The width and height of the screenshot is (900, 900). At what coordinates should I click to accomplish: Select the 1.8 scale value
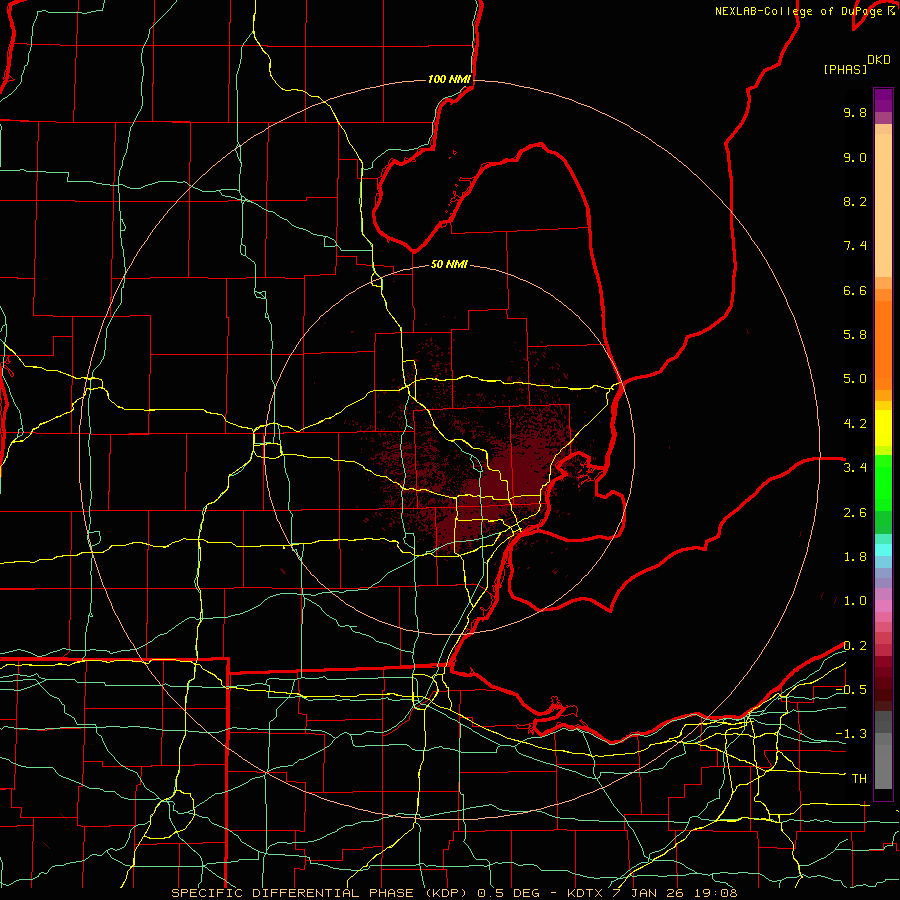coord(855,557)
